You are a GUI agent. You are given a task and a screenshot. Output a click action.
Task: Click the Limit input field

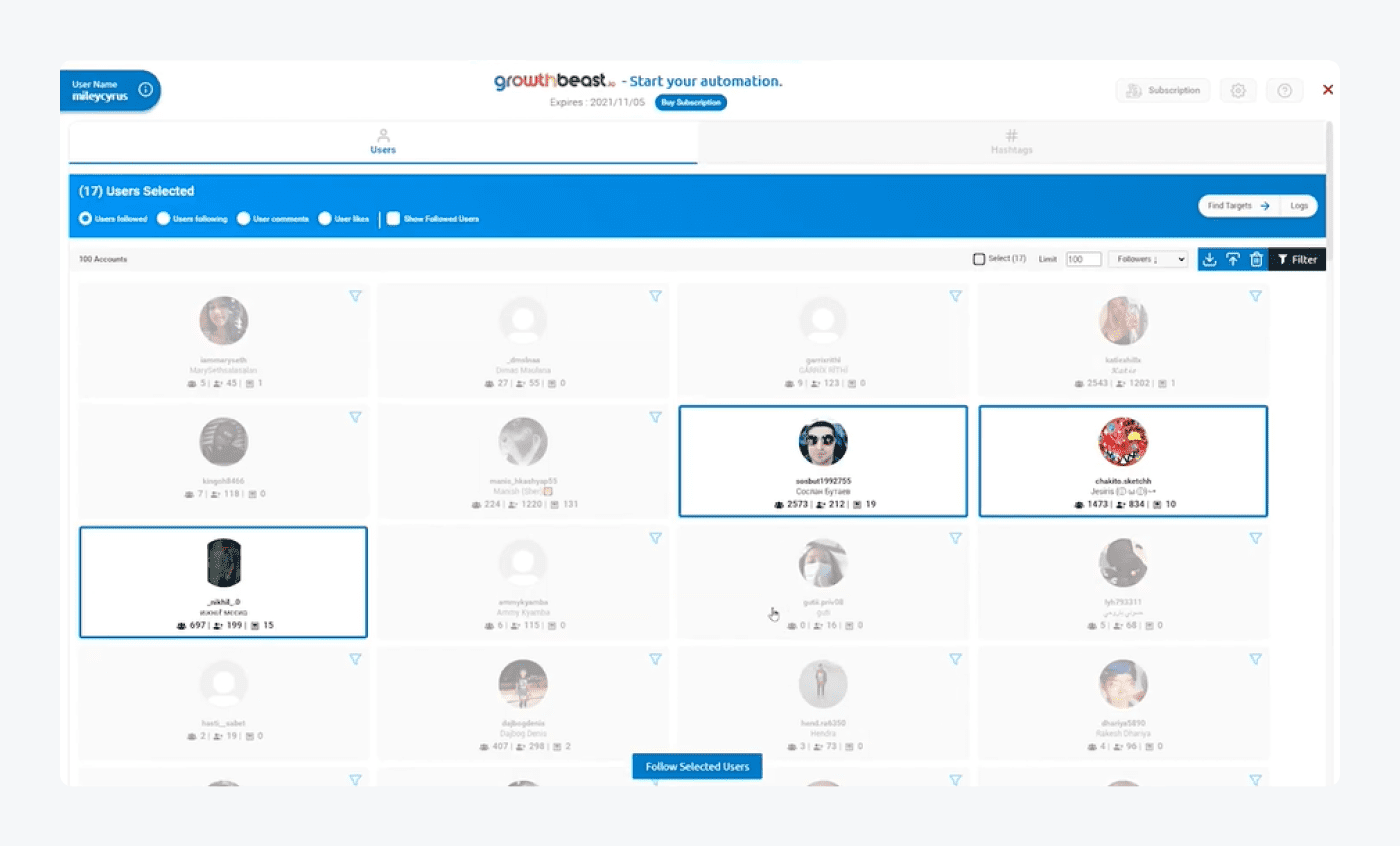(x=1082, y=260)
